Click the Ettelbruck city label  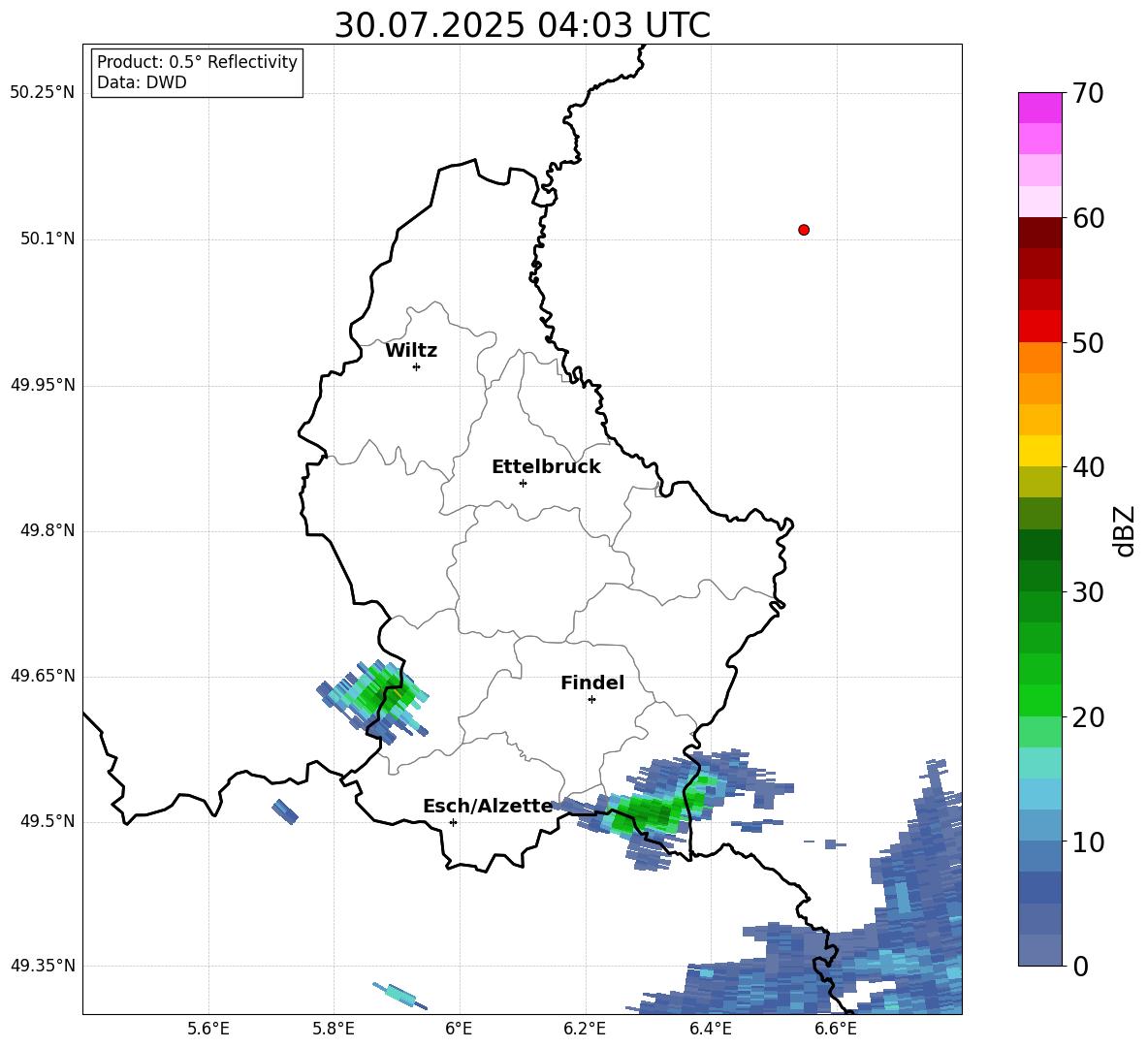[546, 467]
